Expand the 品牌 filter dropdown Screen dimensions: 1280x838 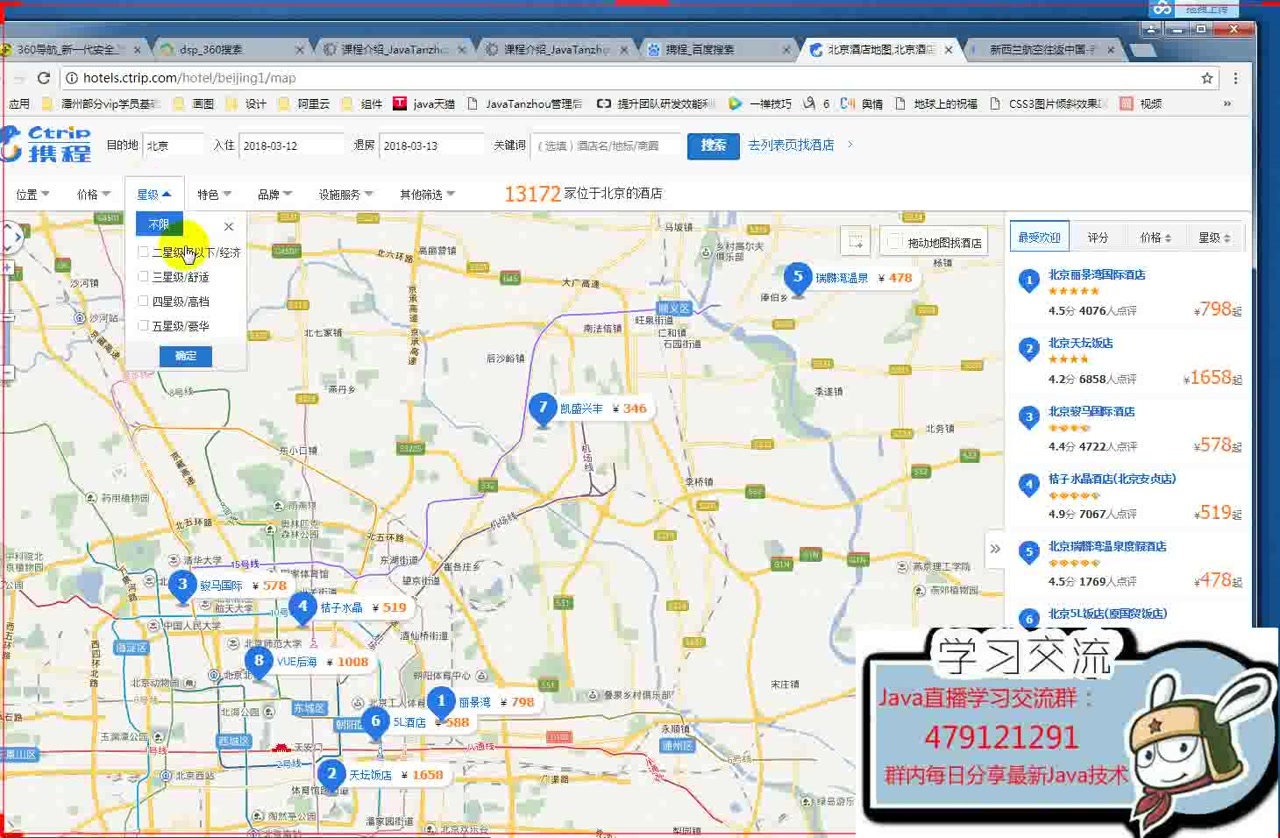click(x=275, y=195)
